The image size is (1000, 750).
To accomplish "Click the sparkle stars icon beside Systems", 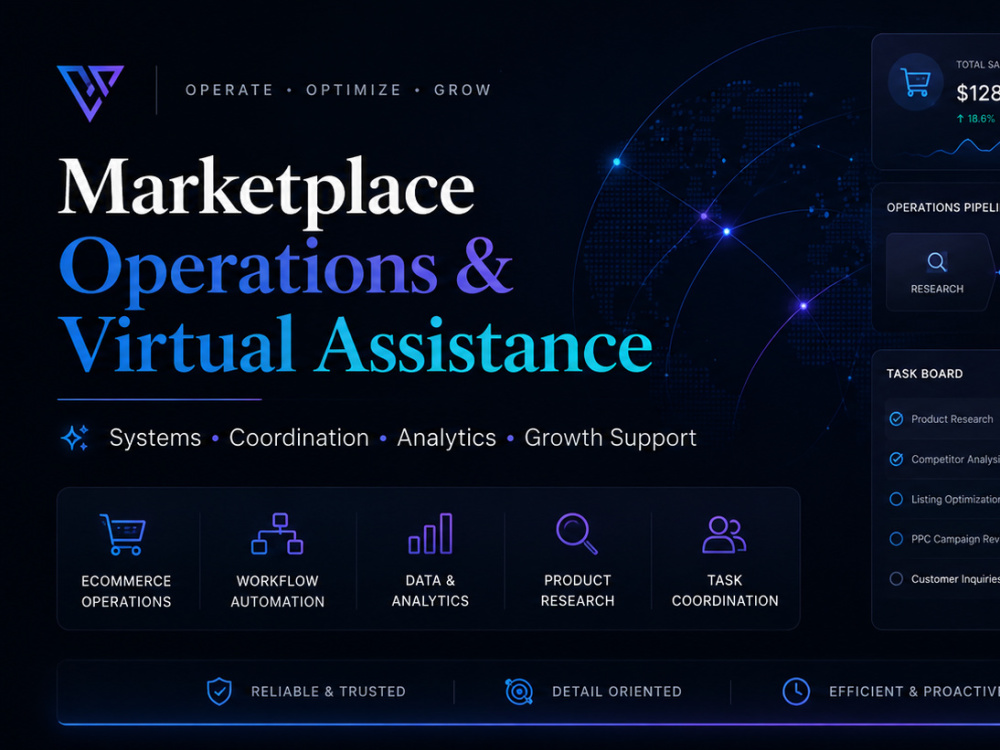I will [x=75, y=438].
